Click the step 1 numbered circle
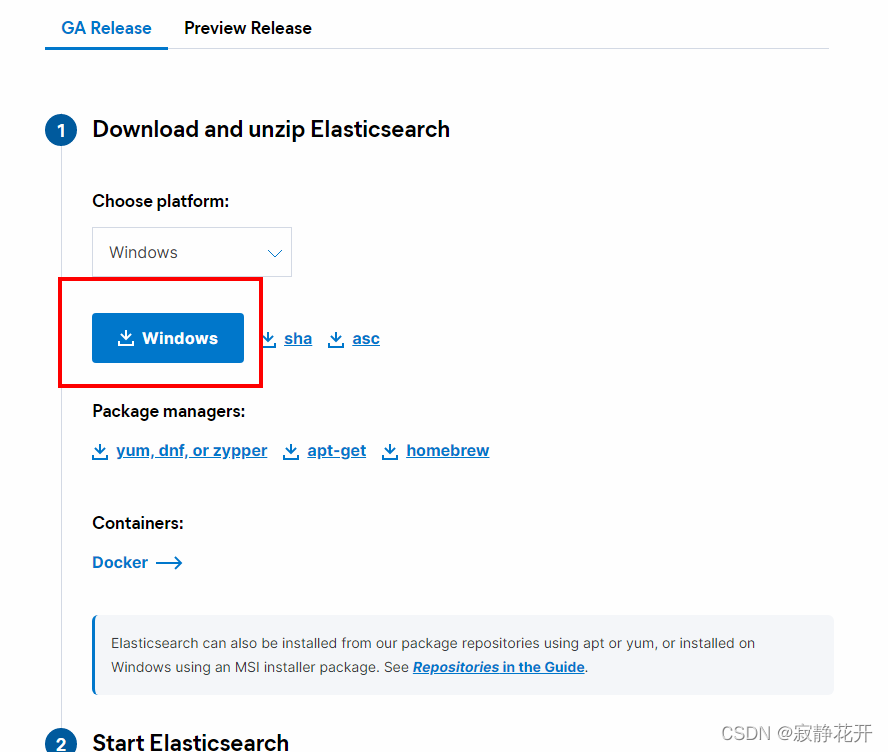Screen dimensions: 888x752 click(61, 130)
